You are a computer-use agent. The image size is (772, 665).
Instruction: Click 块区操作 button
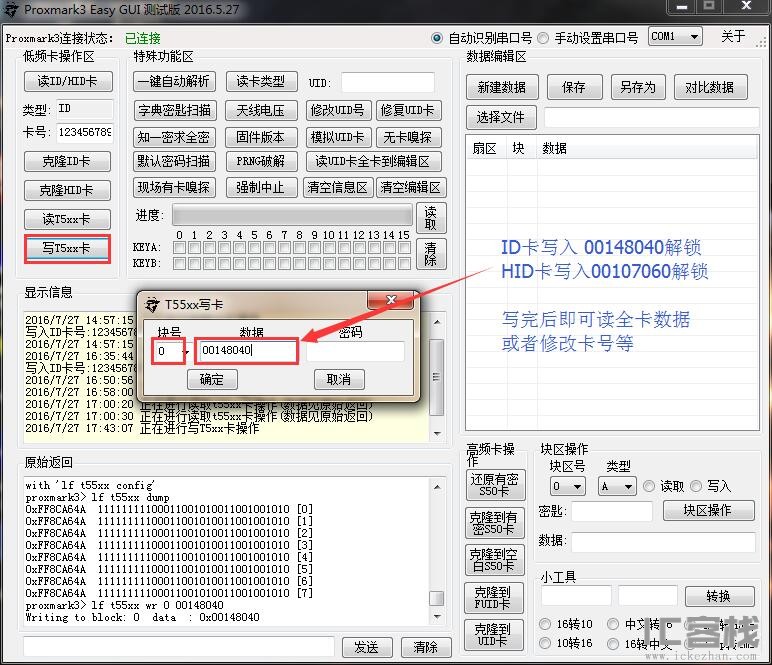click(x=708, y=510)
